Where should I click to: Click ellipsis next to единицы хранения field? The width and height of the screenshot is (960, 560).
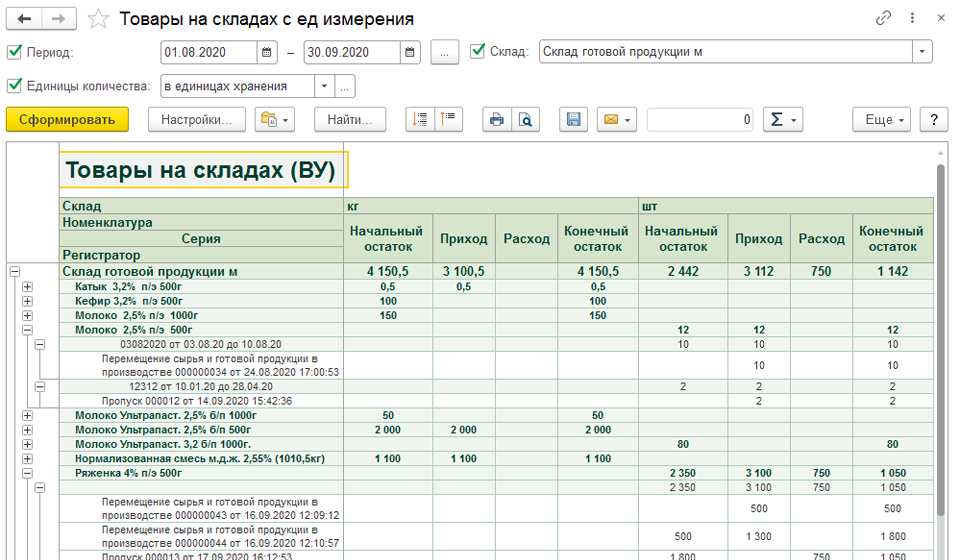(x=345, y=86)
